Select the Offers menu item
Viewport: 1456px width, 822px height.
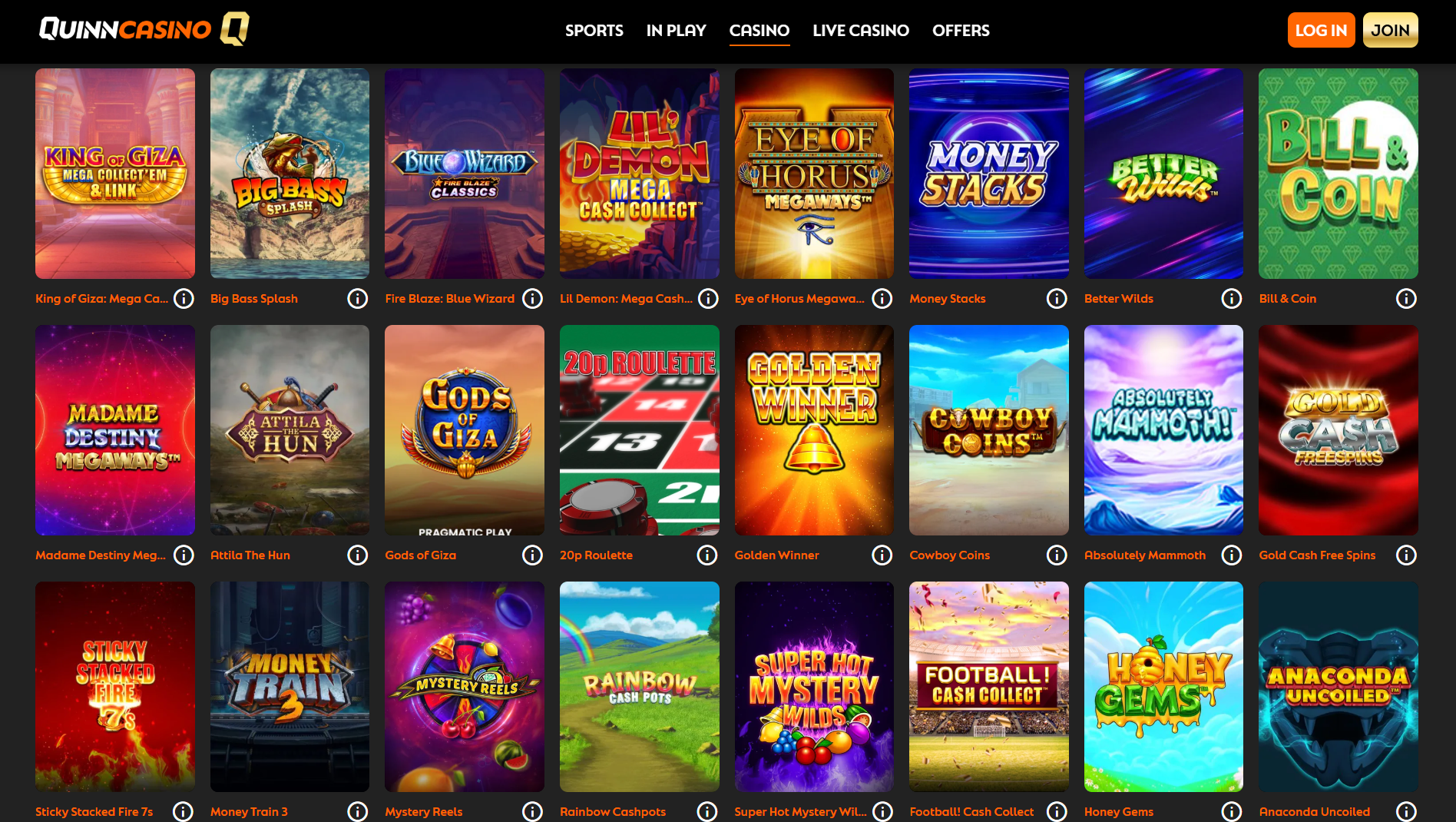point(961,31)
